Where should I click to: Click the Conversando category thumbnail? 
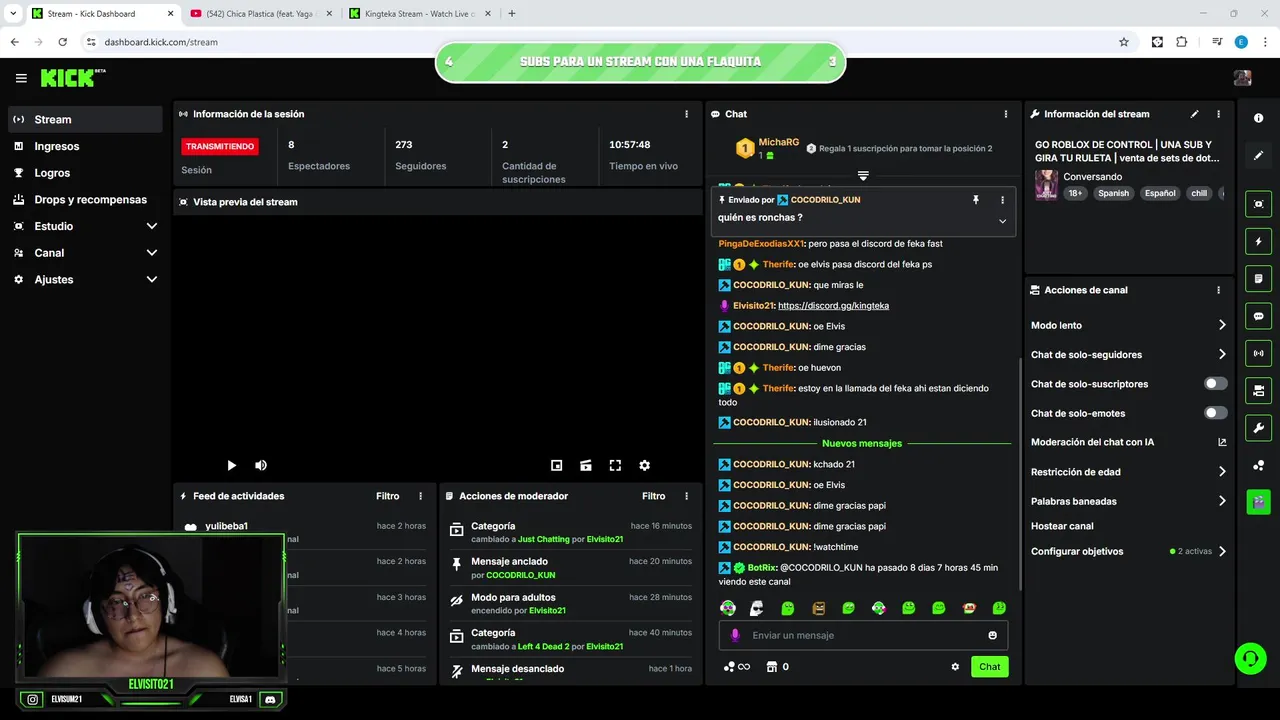[1046, 185]
